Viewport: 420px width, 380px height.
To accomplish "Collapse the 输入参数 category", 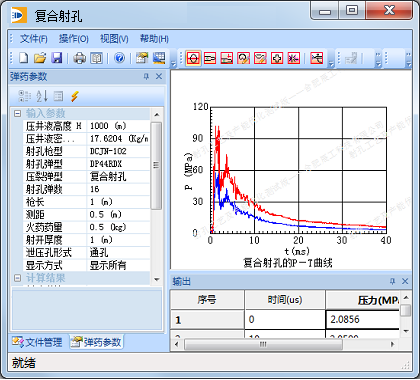I will [17, 114].
